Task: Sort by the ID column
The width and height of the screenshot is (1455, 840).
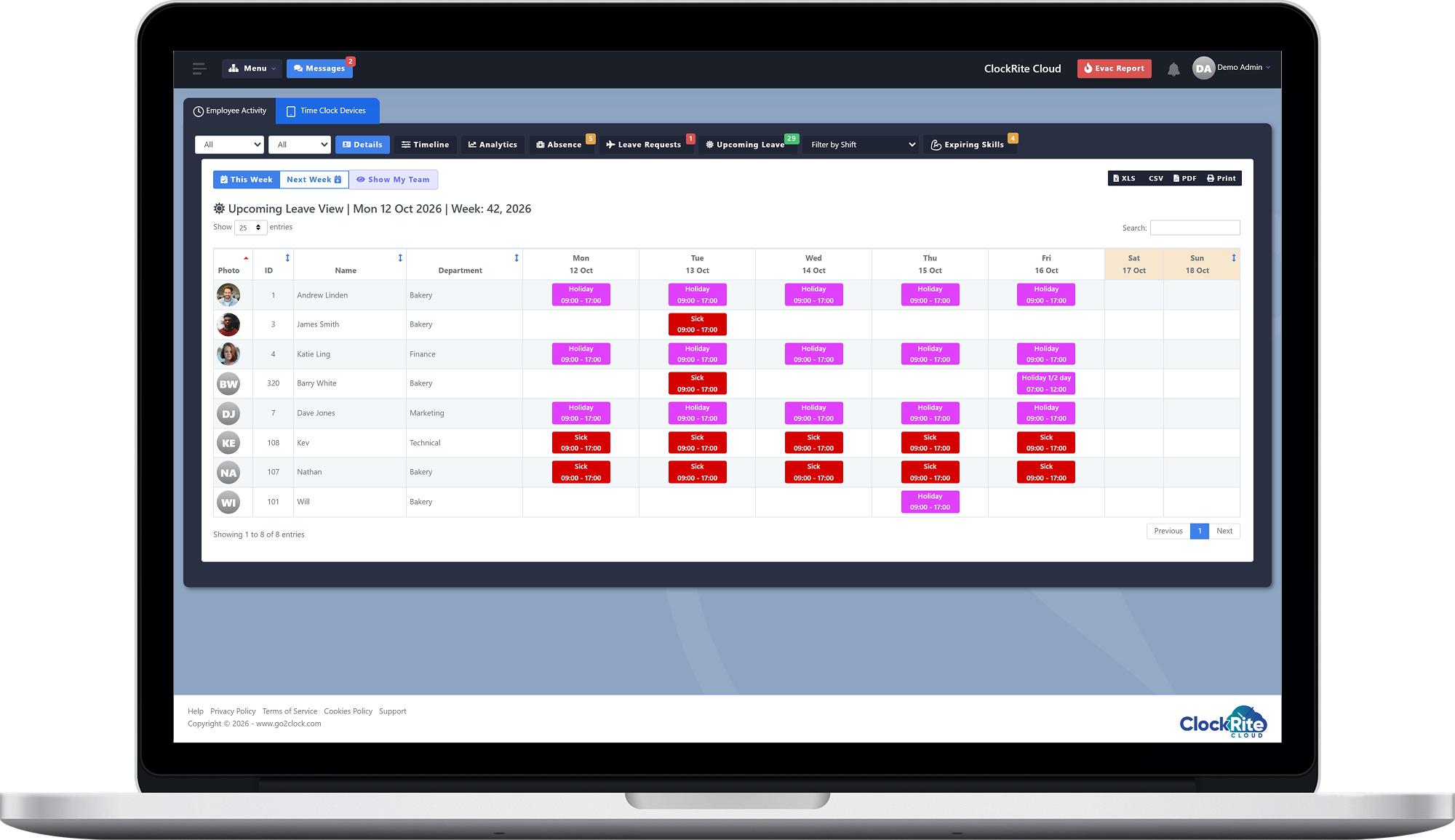Action: 273,265
